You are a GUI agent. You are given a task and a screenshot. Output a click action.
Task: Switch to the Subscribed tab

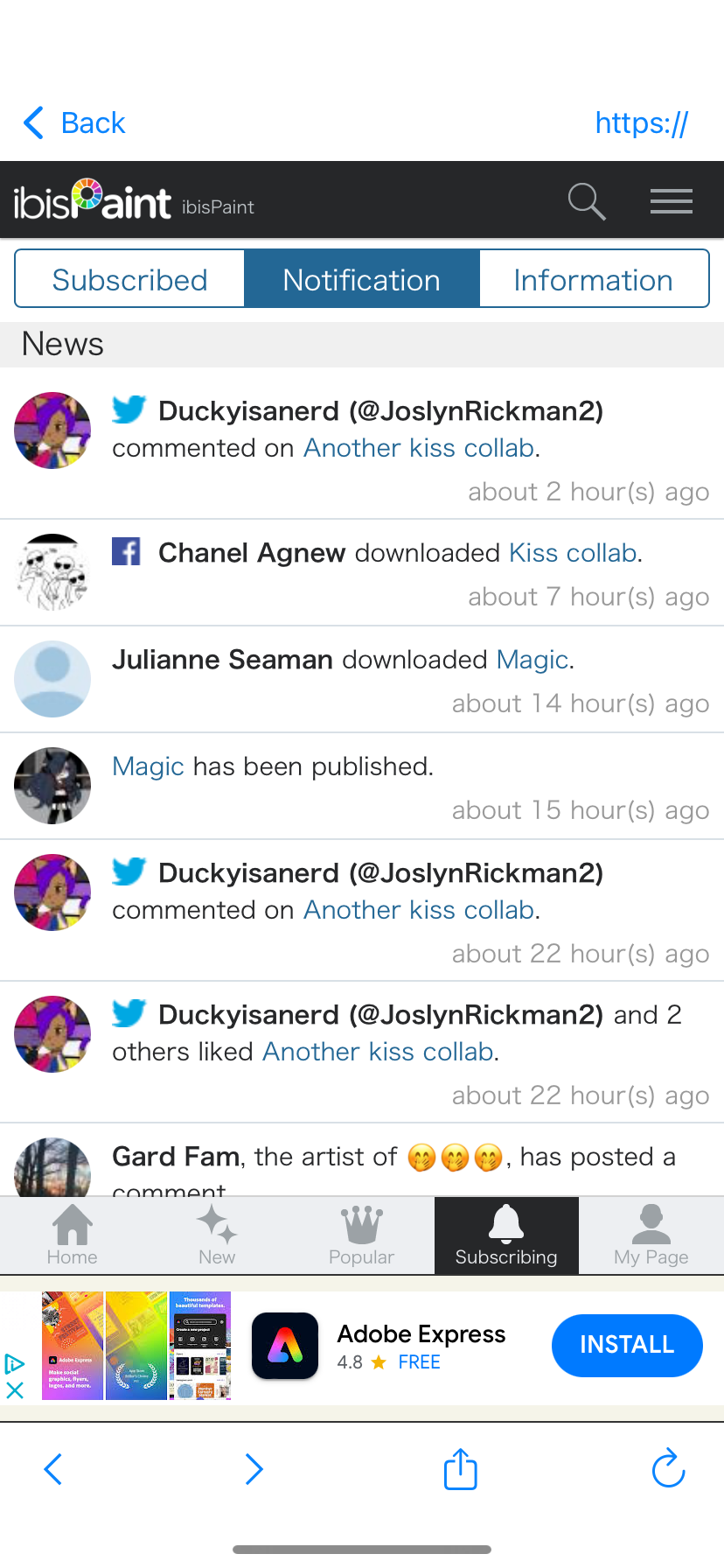[129, 279]
